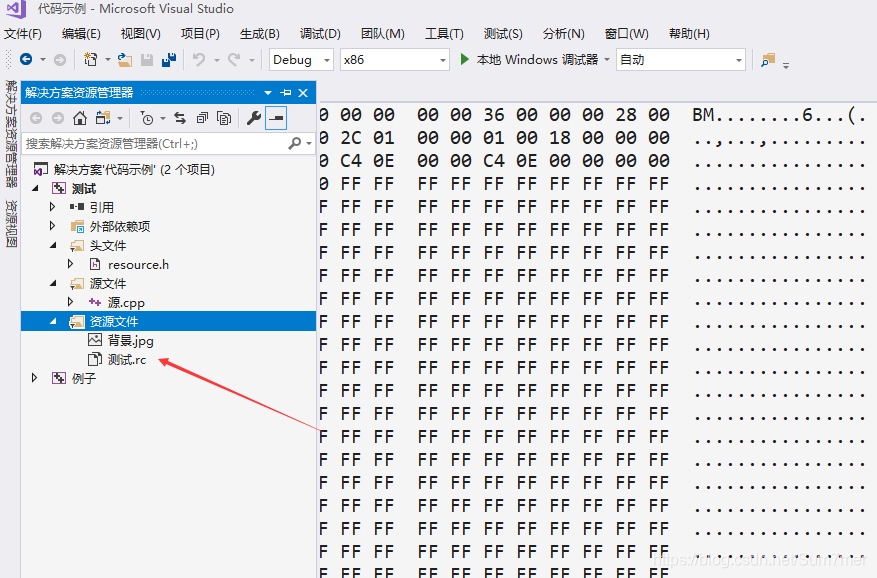Expand the resource.h node

pos(70,264)
